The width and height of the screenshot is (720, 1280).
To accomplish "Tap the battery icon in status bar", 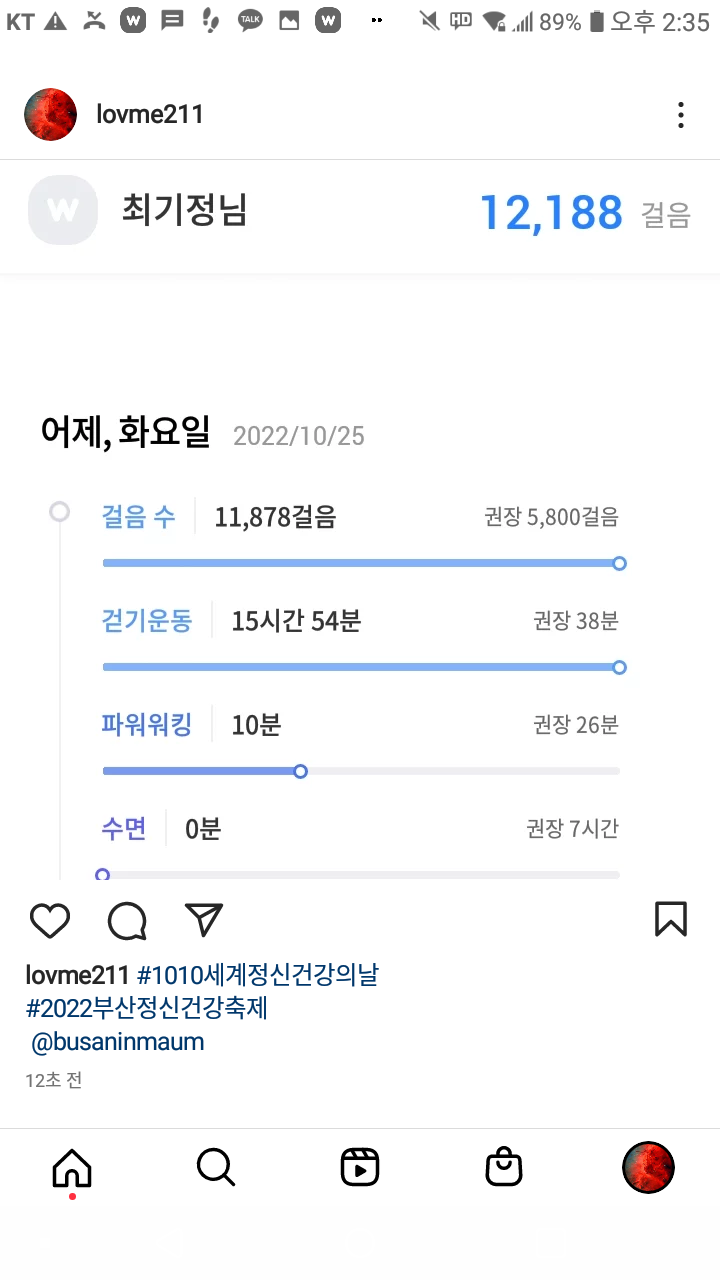I will coord(597,21).
